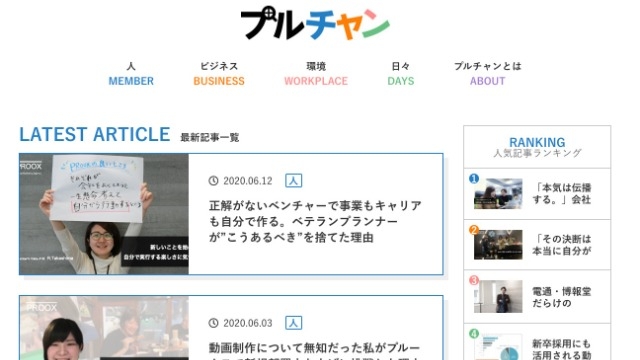Click the number 3 ranking badge
The width and height of the screenshot is (640, 360).
[x=474, y=280]
